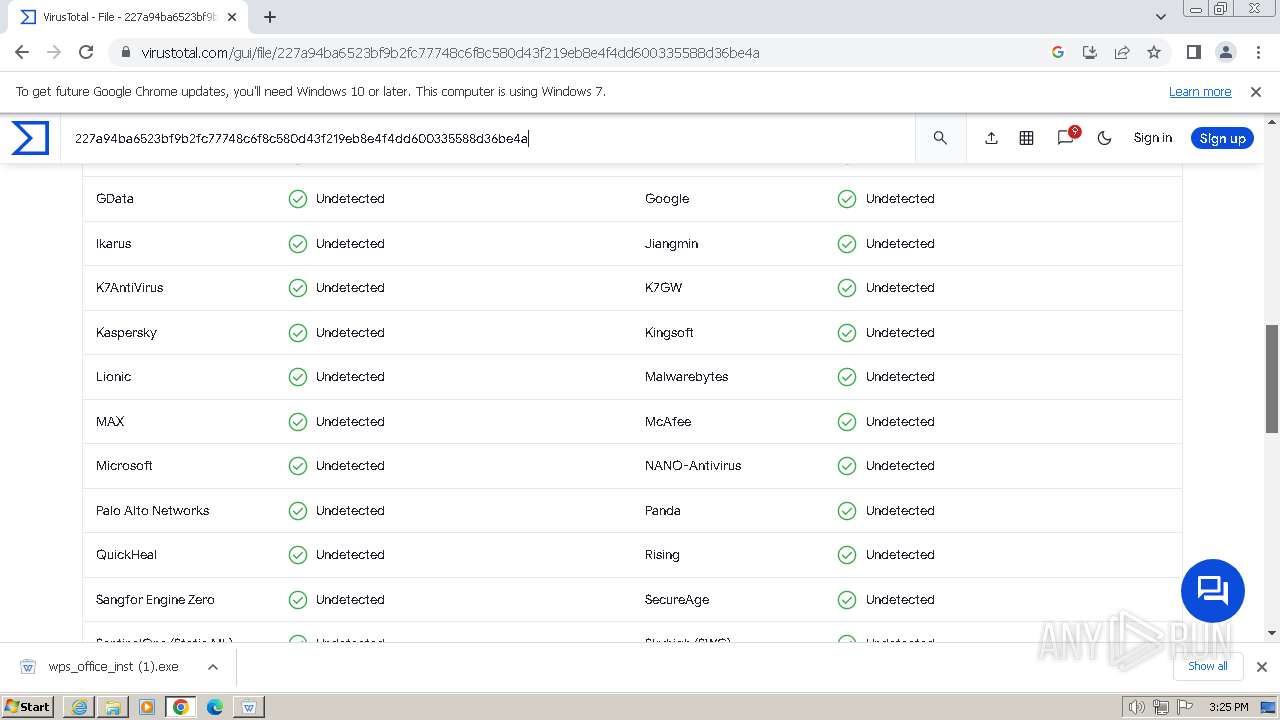Viewport: 1280px width, 720px height.
Task: Open the Chrome three-dot menu
Action: click(1257, 52)
